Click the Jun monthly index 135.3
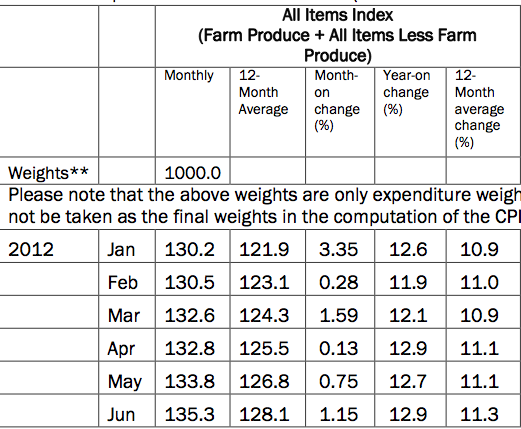521x429 pixels. click(190, 414)
